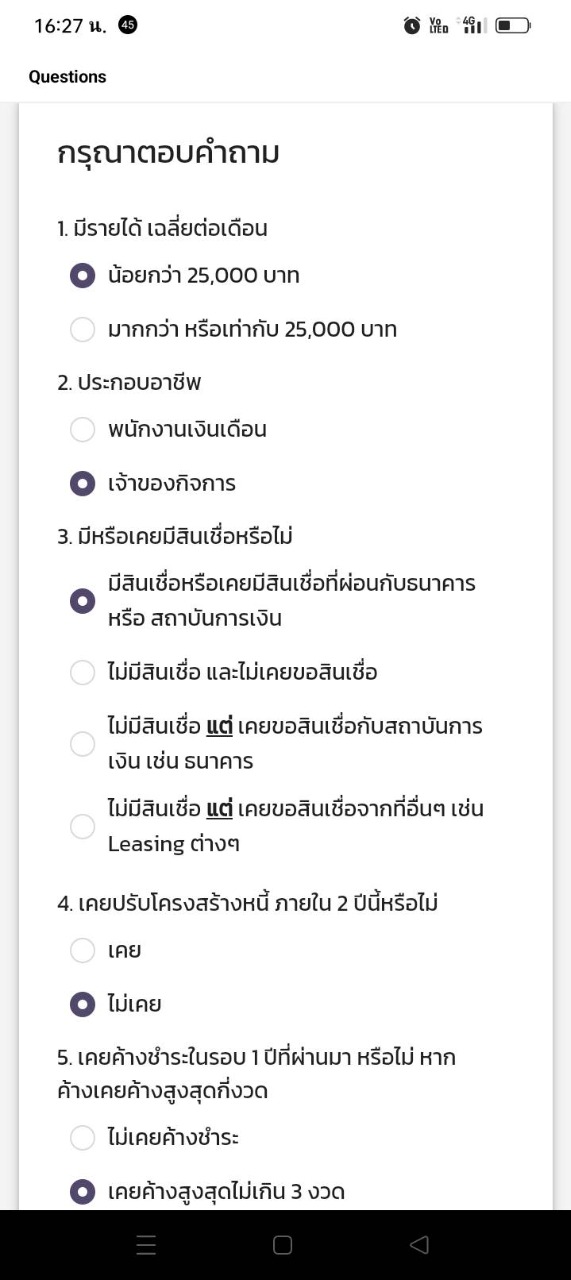Viewport: 571px width, 1280px height.
Task: Open recent apps menu icon
Action: point(146,1245)
